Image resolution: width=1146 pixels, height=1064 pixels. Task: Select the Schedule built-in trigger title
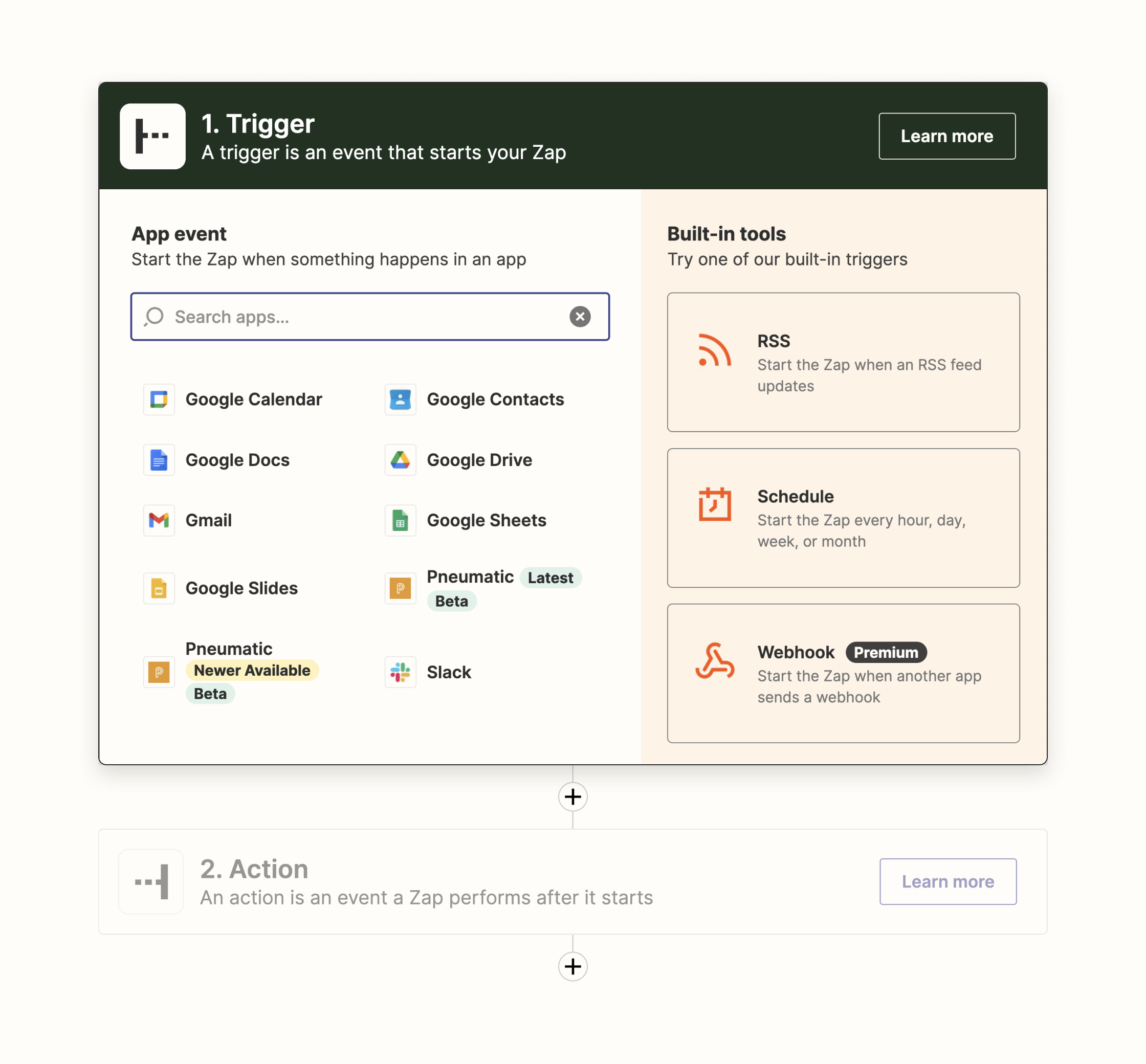point(795,496)
